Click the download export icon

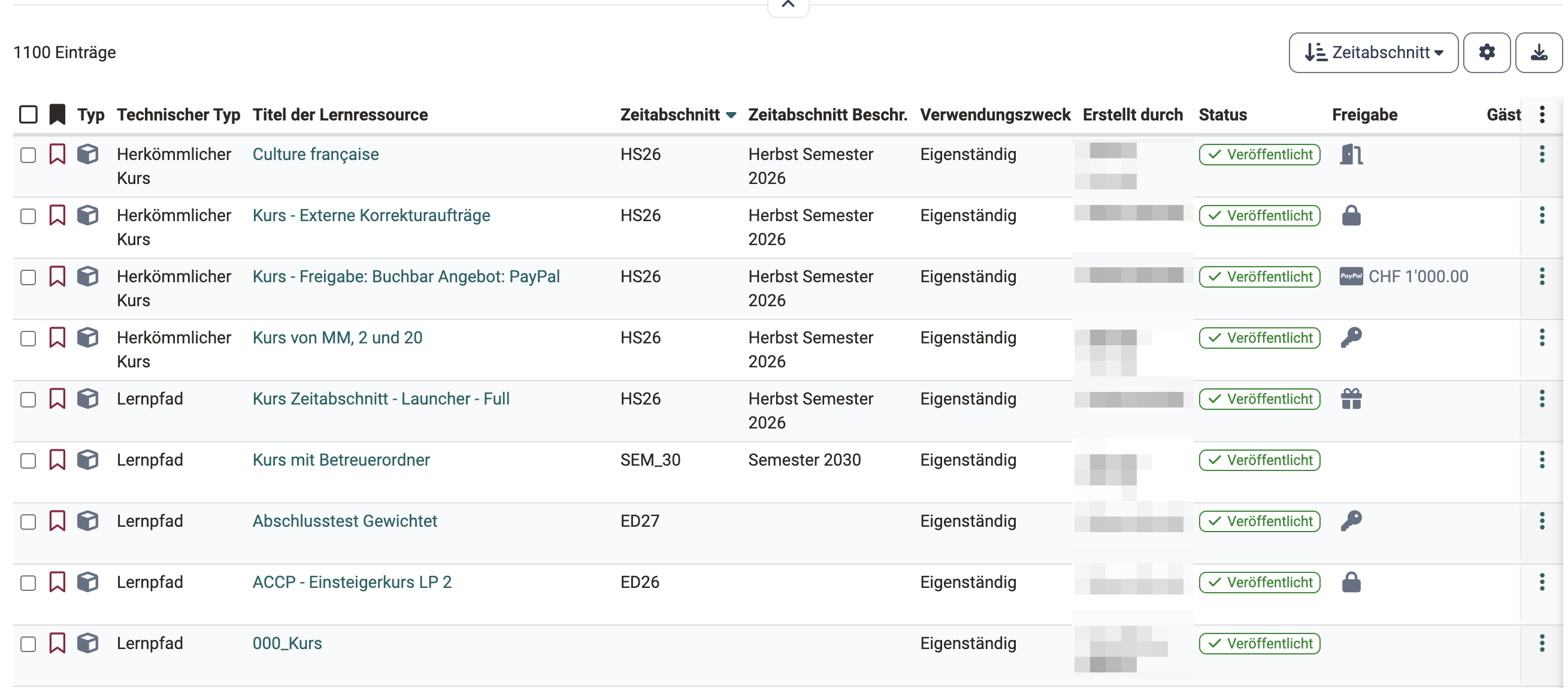coord(1539,52)
